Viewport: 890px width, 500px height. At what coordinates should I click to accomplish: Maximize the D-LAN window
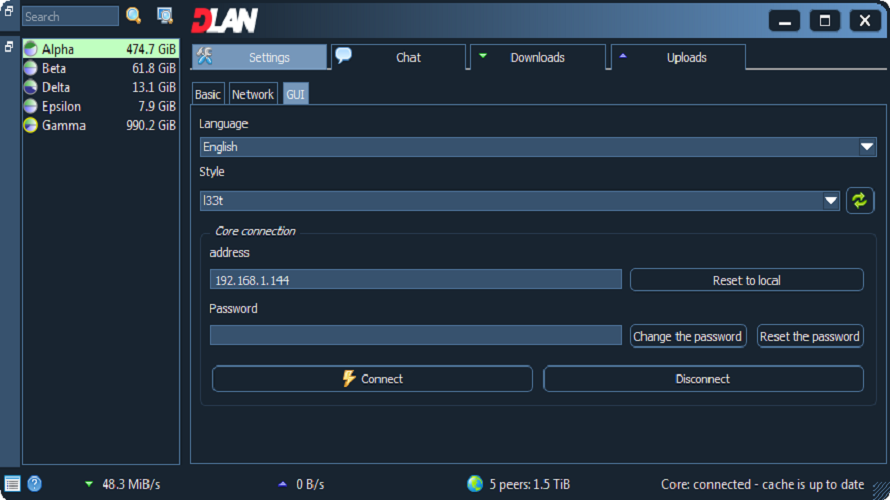825,21
